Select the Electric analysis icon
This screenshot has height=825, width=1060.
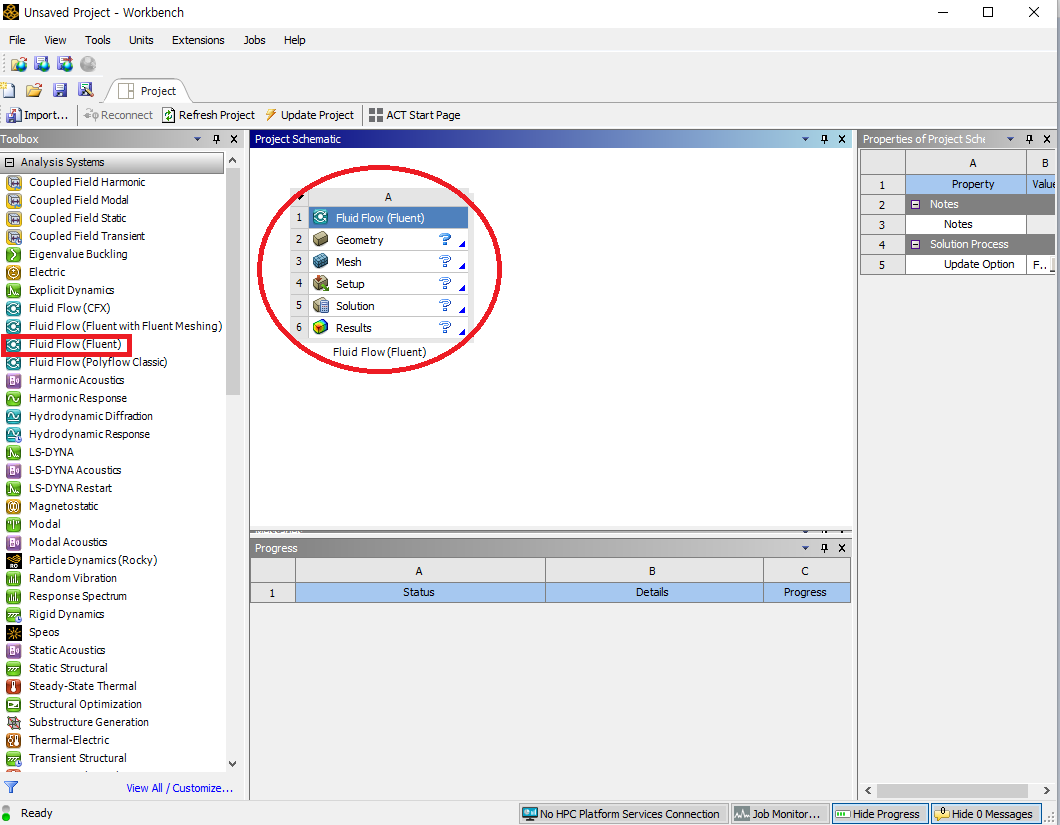(14, 273)
